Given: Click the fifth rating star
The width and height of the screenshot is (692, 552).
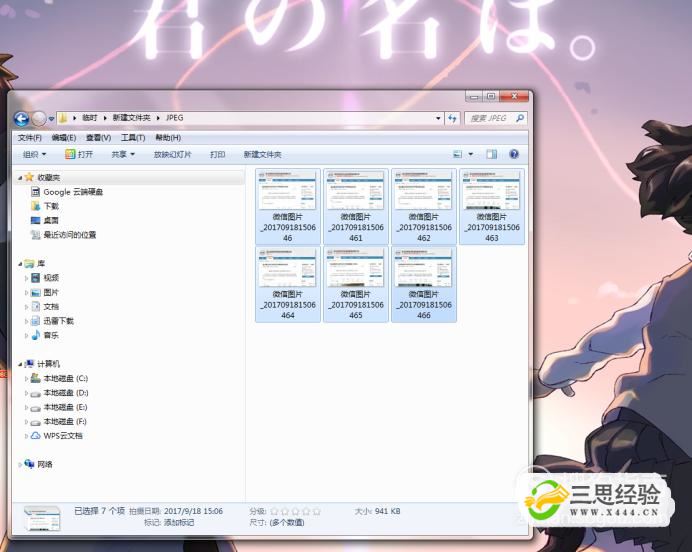Looking at the screenshot, I should [316, 511].
